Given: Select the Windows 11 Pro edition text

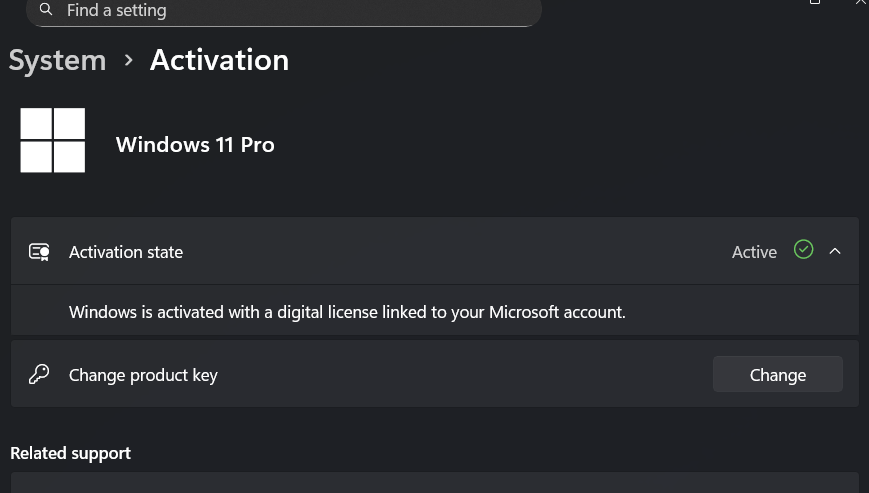Looking at the screenshot, I should [x=195, y=145].
